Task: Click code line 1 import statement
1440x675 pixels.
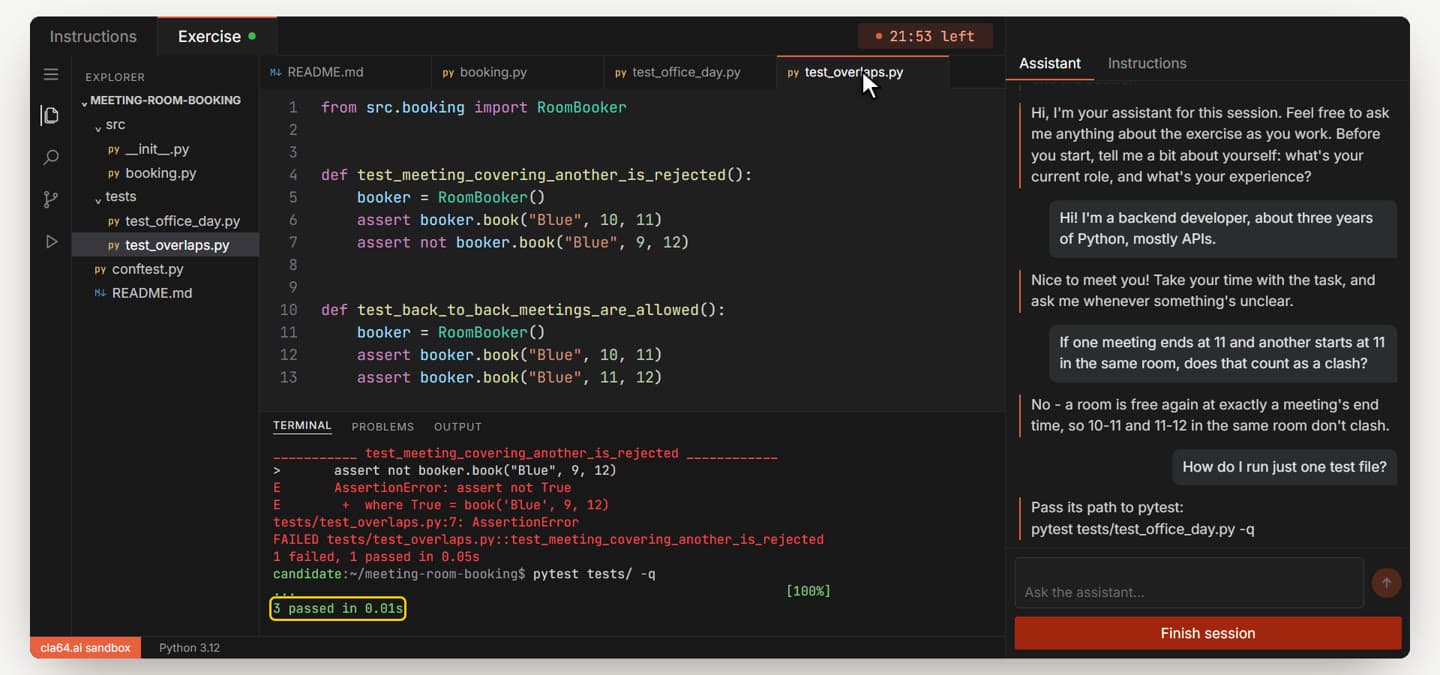Action: pyautogui.click(x=474, y=107)
